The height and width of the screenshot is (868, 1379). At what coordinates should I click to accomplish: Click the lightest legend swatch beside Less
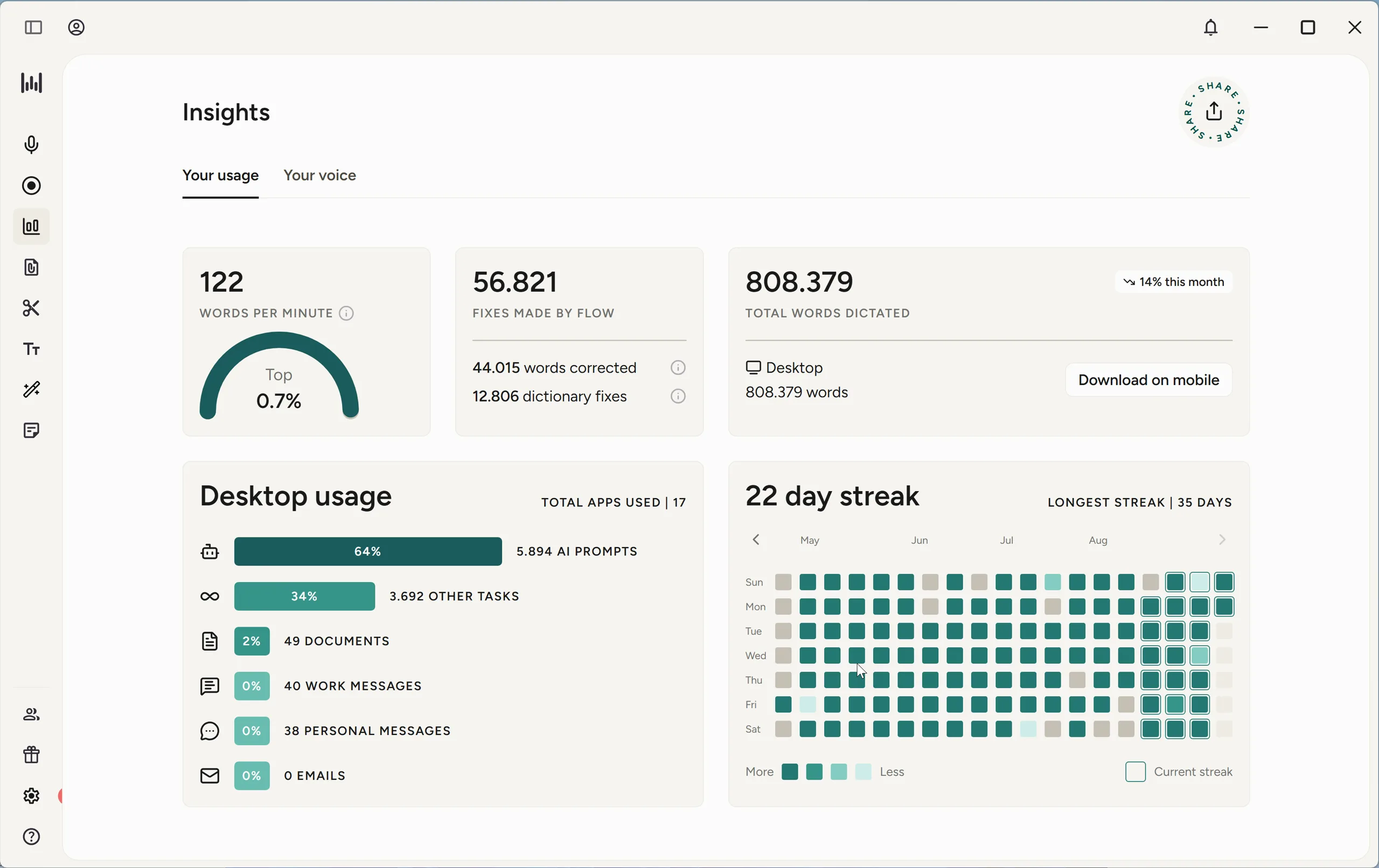[x=863, y=772]
